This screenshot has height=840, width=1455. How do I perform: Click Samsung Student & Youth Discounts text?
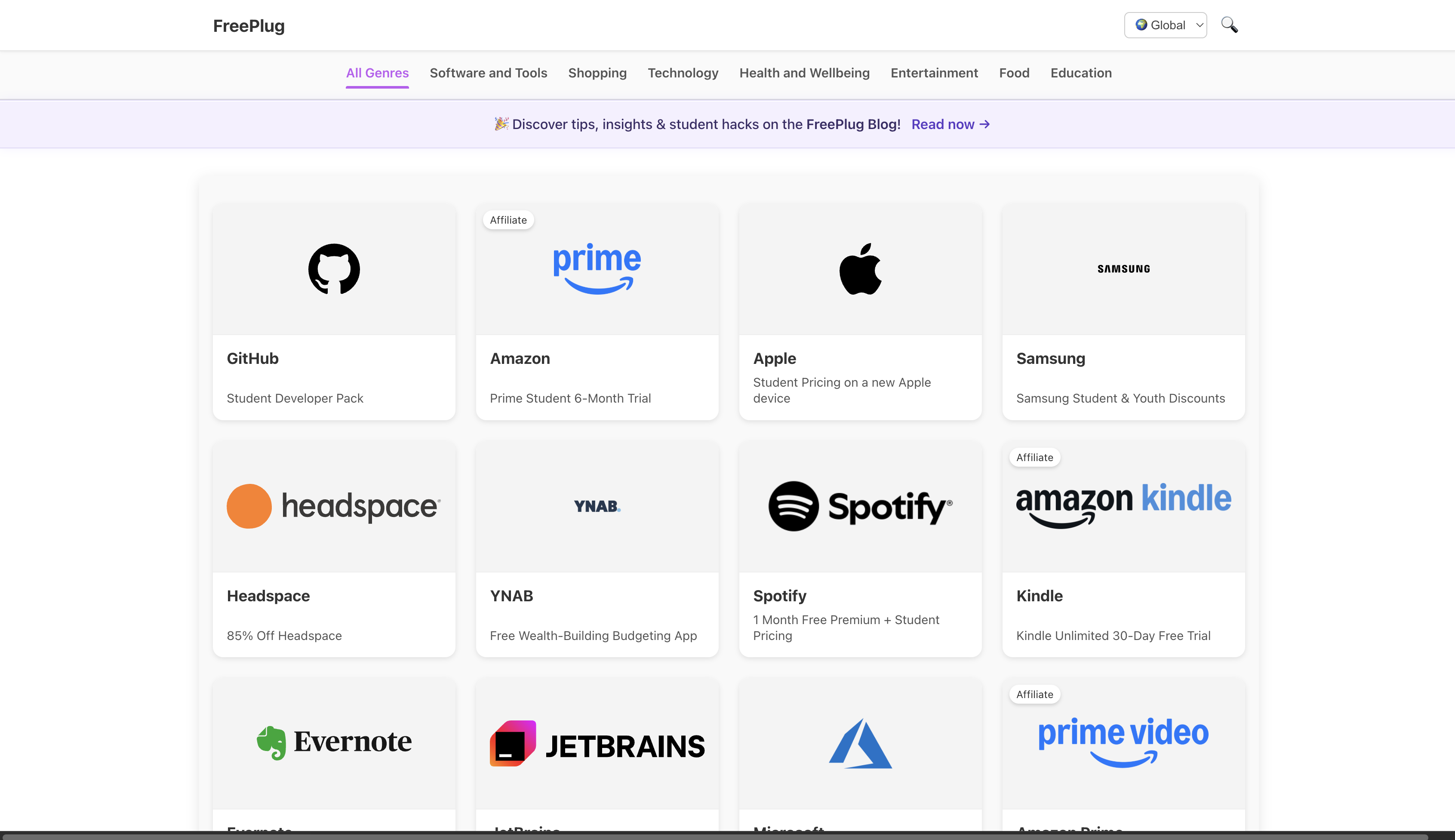pos(1120,398)
